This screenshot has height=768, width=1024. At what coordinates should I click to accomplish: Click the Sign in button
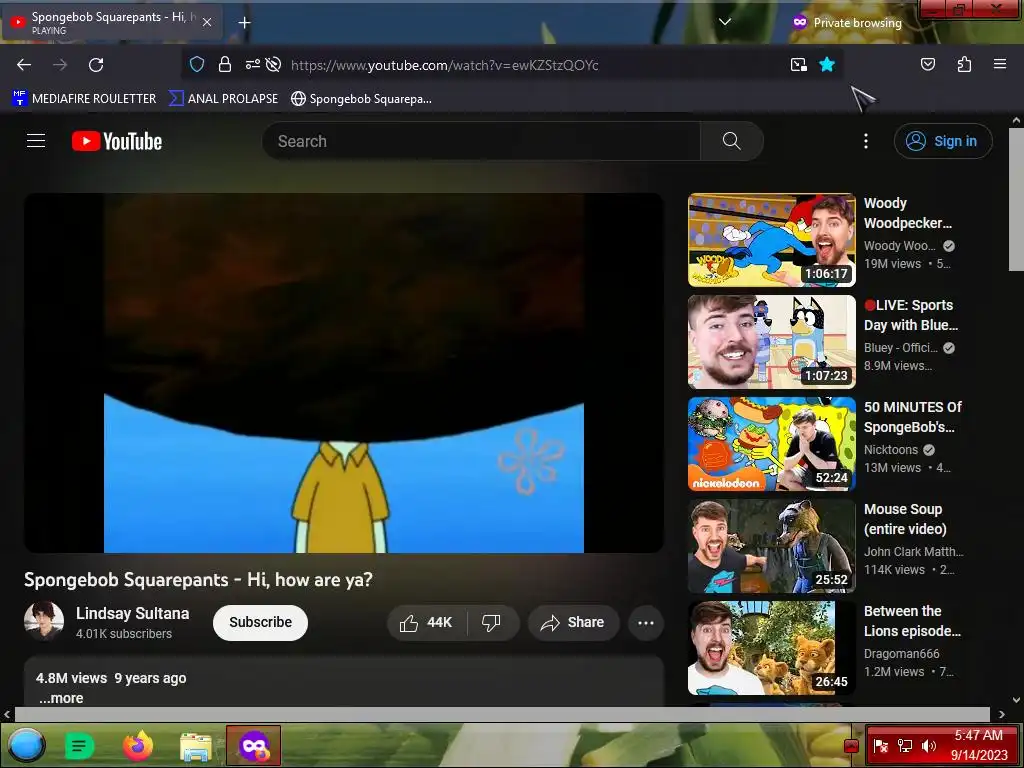[x=942, y=141]
